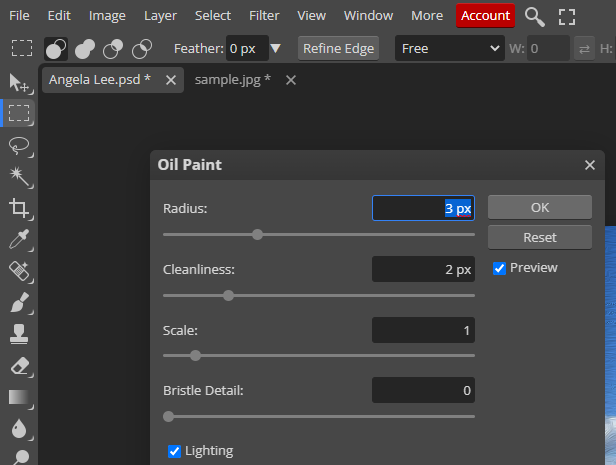Viewport: 616px width, 465px height.
Task: Click Reset in Oil Paint dialog
Action: point(540,237)
